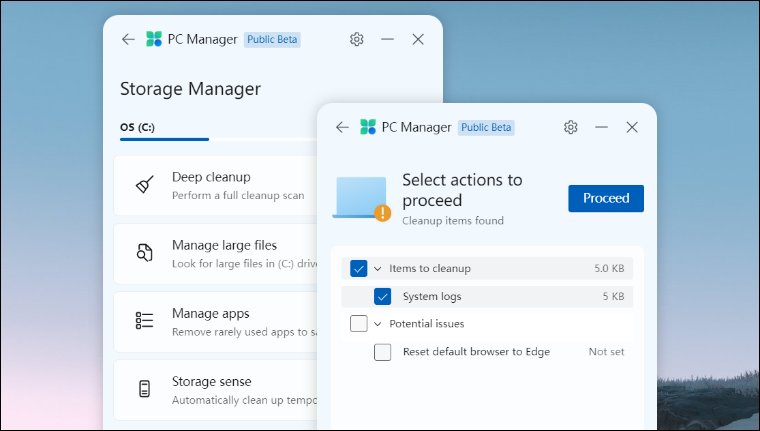Uncheck the Items to cleanup checkbox
The image size is (760, 431).
click(359, 269)
